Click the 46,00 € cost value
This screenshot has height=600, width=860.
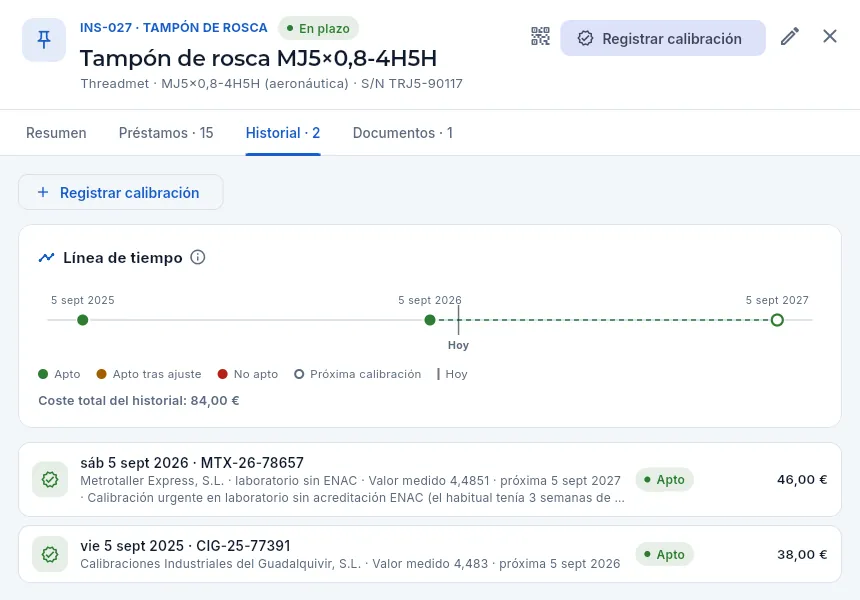[x=802, y=479]
